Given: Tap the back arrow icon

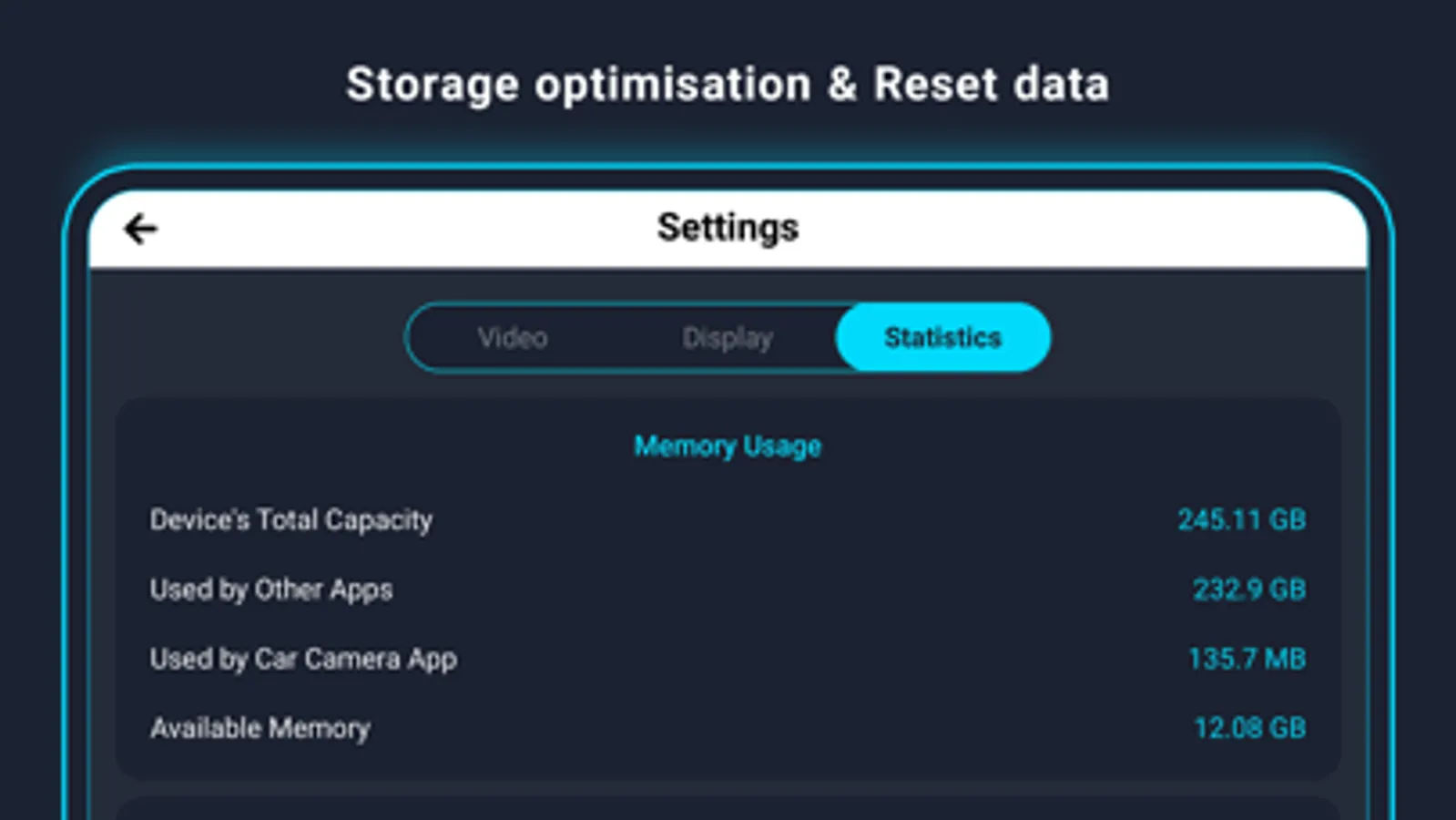Looking at the screenshot, I should (x=141, y=229).
